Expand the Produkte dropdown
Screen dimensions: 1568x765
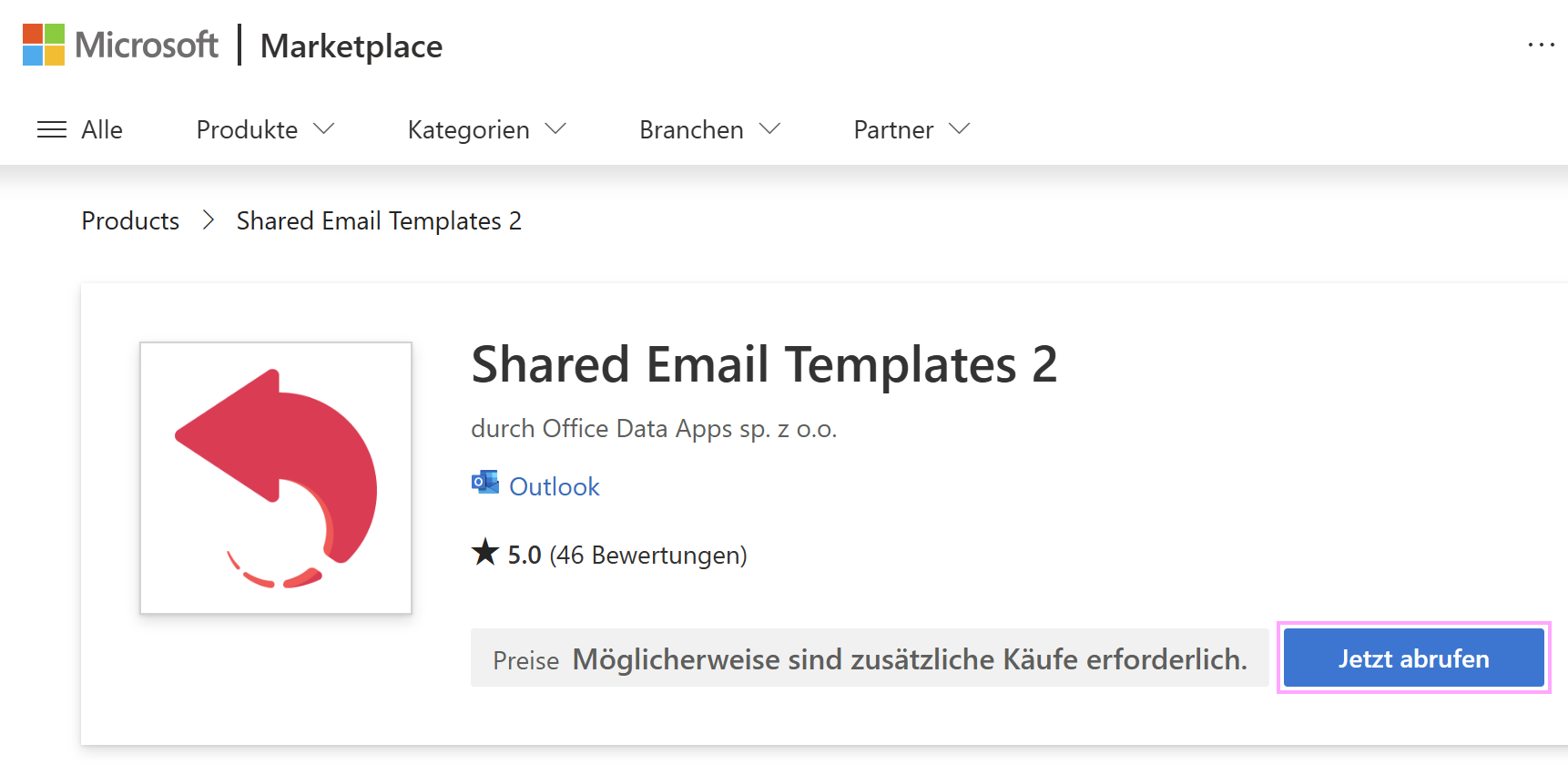click(x=265, y=129)
